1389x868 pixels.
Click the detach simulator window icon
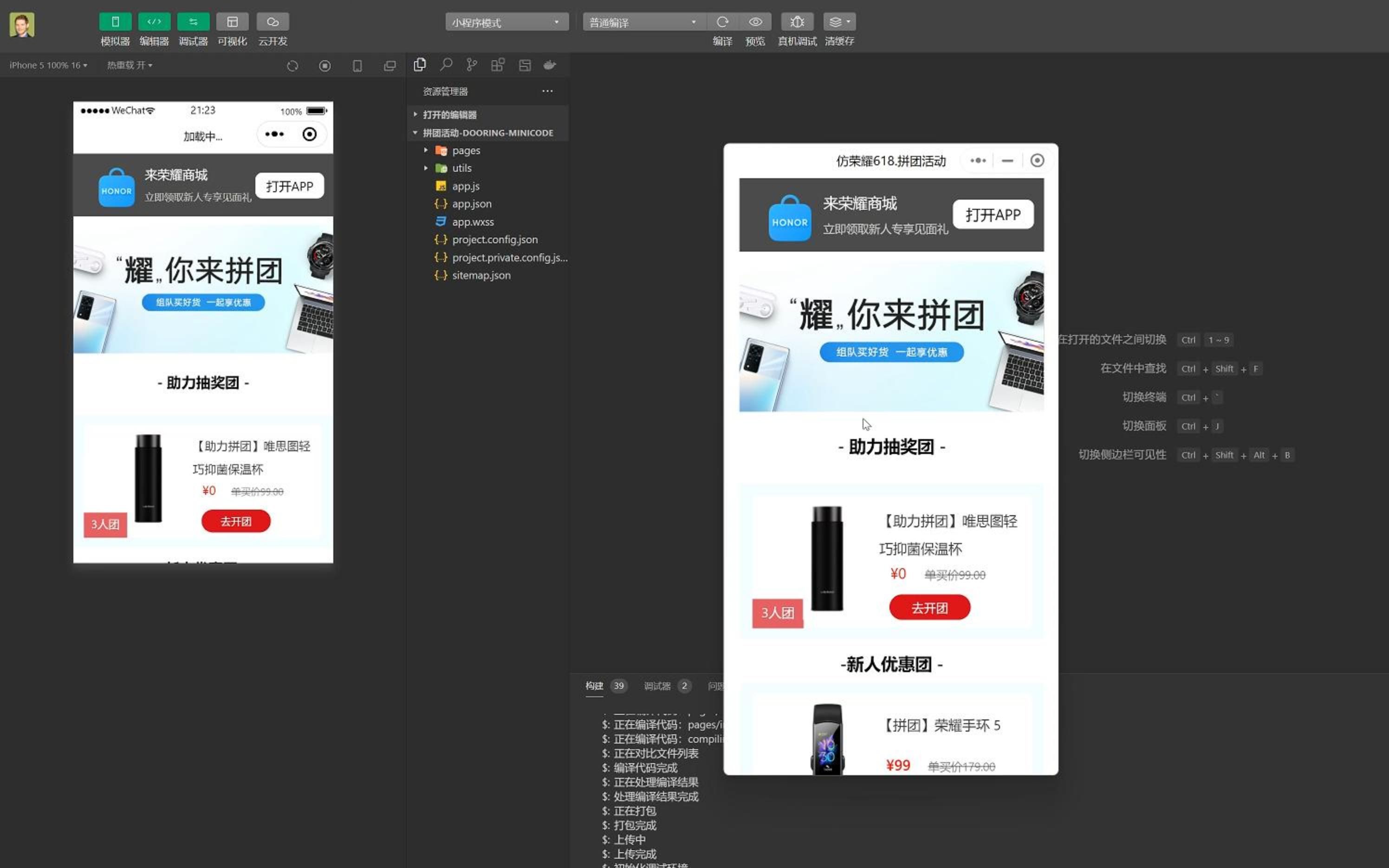click(389, 66)
